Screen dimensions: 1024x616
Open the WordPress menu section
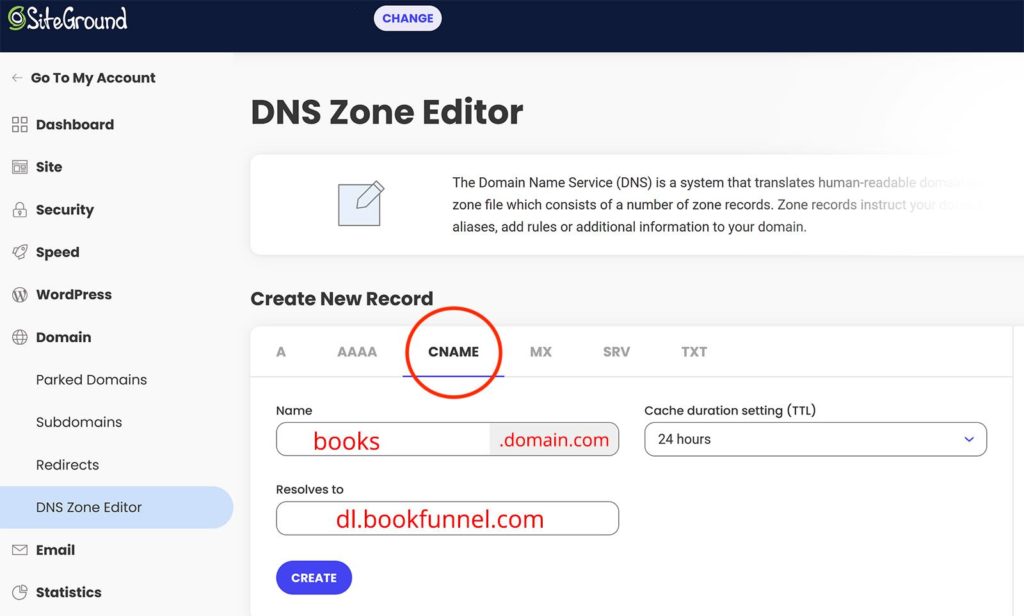pyautogui.click(x=74, y=295)
